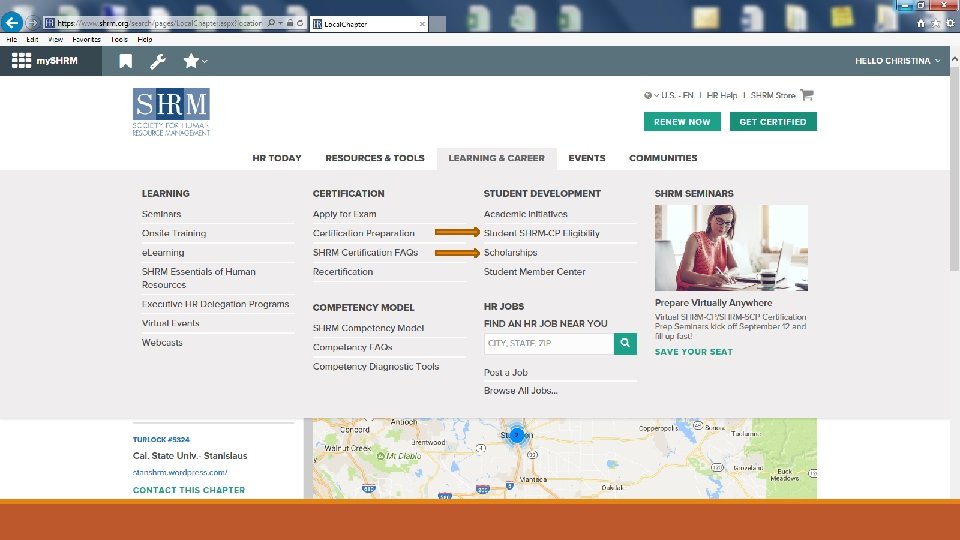Screen dimensions: 960x540
Task: Click the Turlock #5324 chapter heading
Action: pyautogui.click(x=161, y=440)
